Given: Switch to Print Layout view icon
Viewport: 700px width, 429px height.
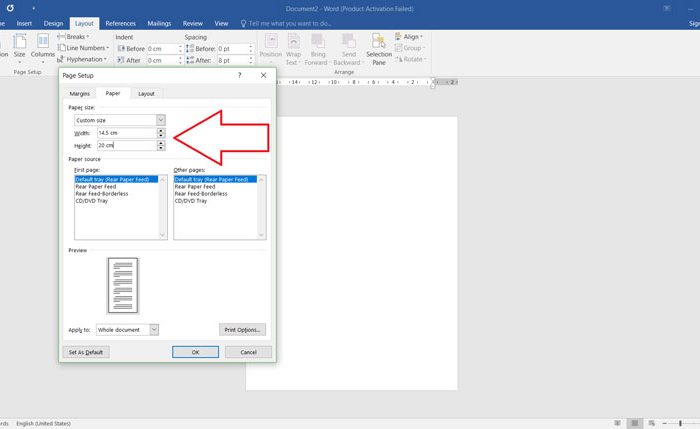Looking at the screenshot, I should click(x=634, y=423).
